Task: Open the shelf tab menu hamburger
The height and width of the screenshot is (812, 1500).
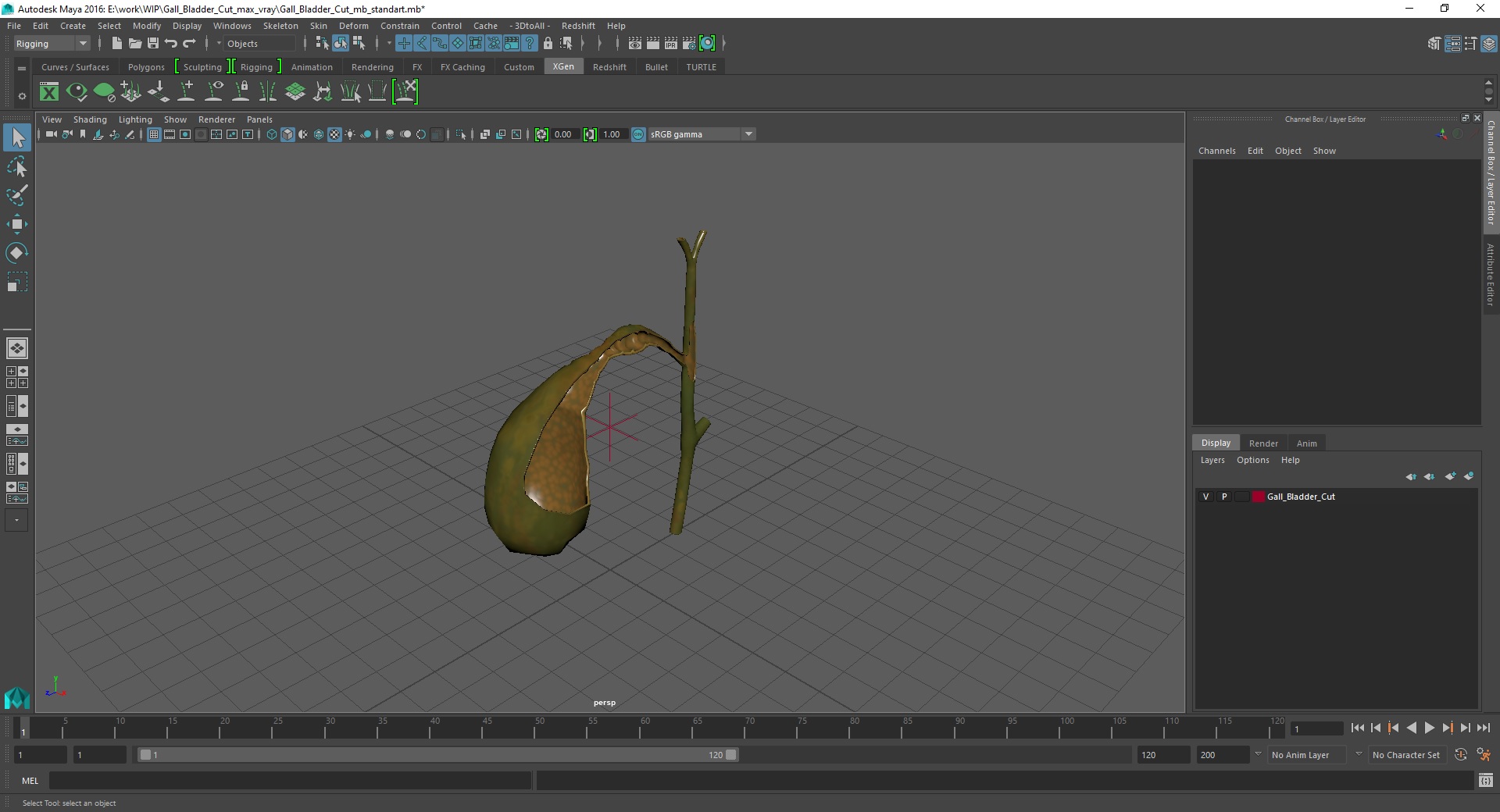Action: click(x=22, y=68)
